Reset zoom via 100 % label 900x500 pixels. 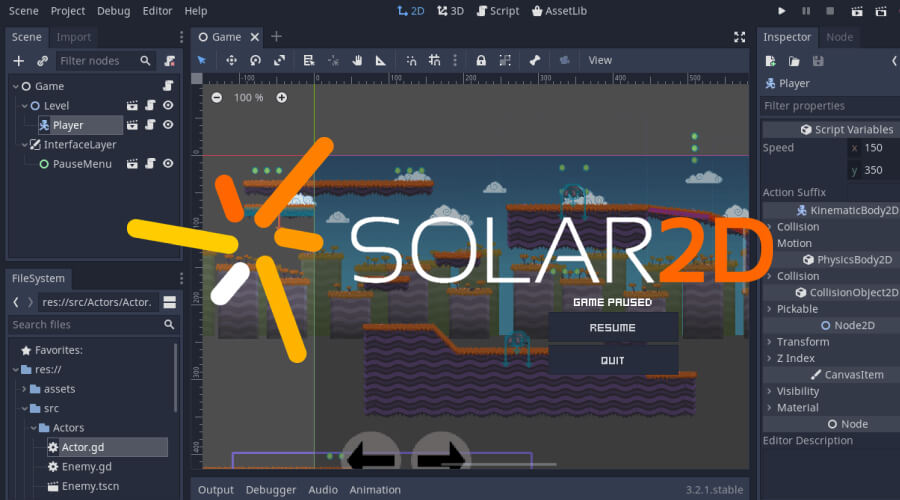(x=249, y=98)
